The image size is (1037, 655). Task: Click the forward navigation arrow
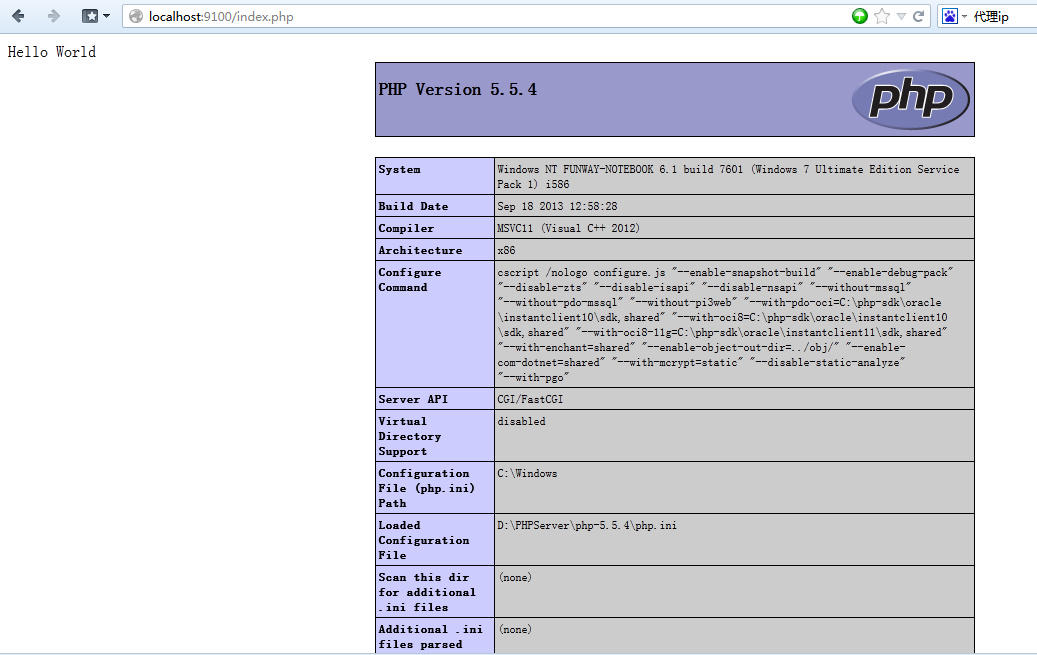(x=54, y=16)
